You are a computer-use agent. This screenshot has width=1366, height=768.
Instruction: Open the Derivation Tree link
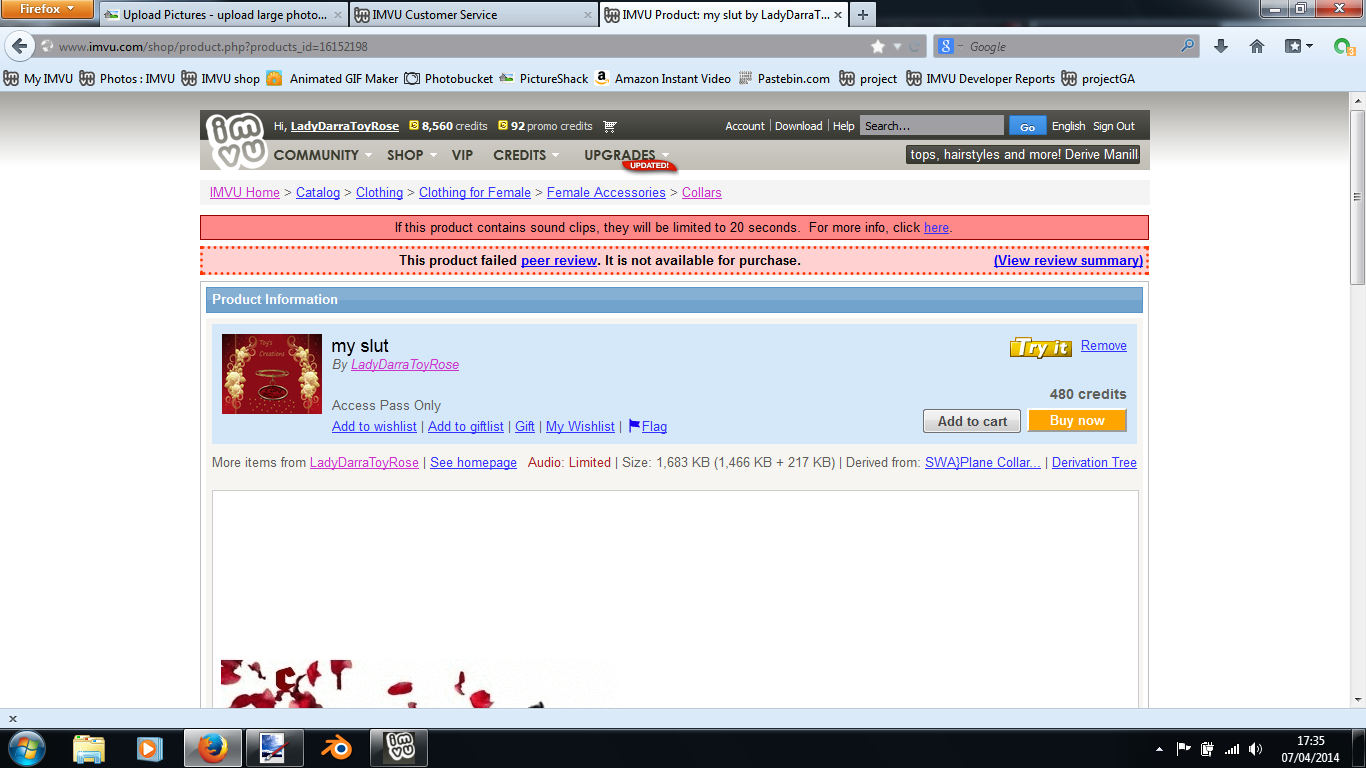pos(1094,462)
